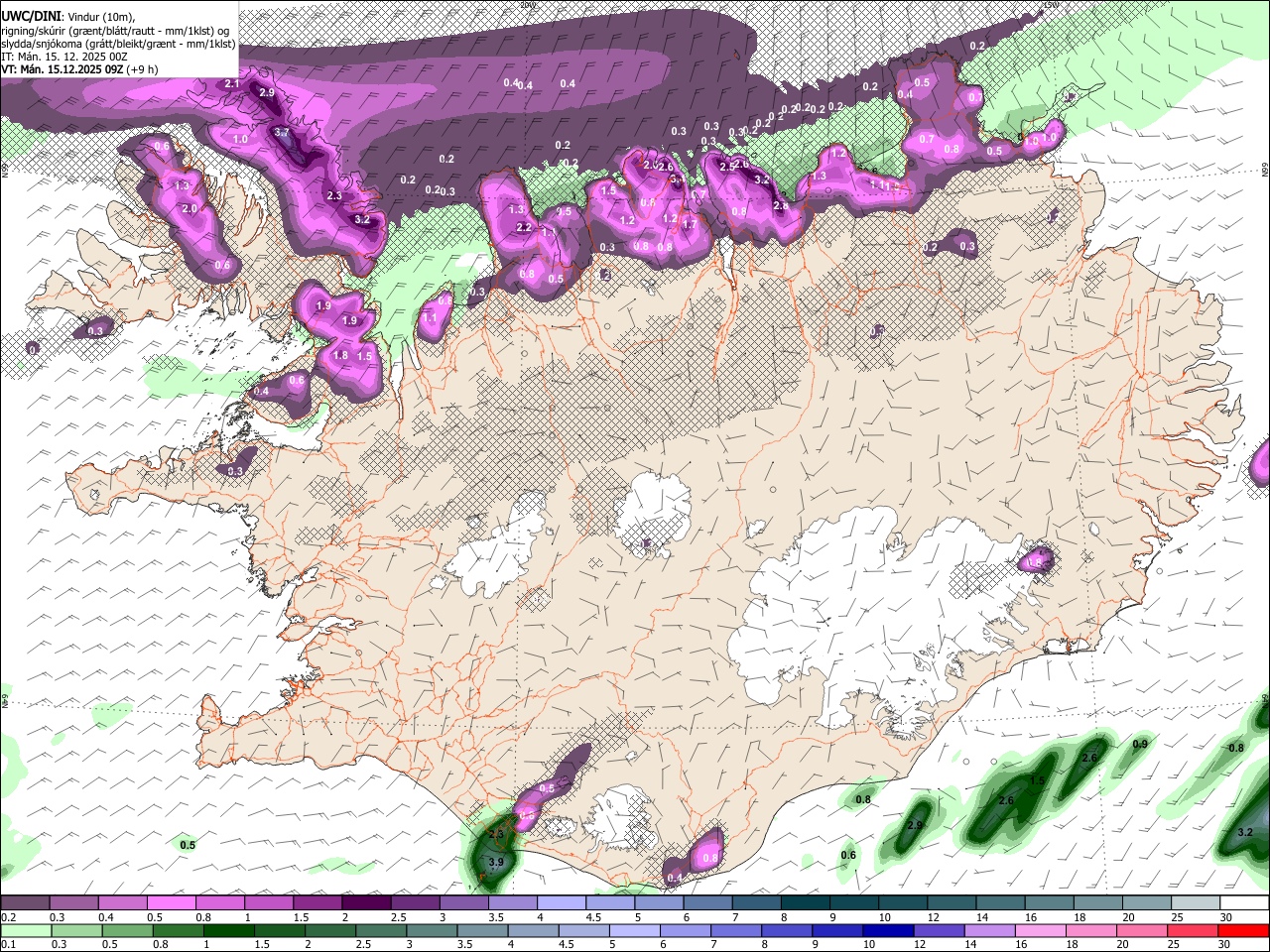The width and height of the screenshot is (1270, 952).
Task: Select dark green swatch above 1 in bottom legend
Action: click(x=229, y=931)
